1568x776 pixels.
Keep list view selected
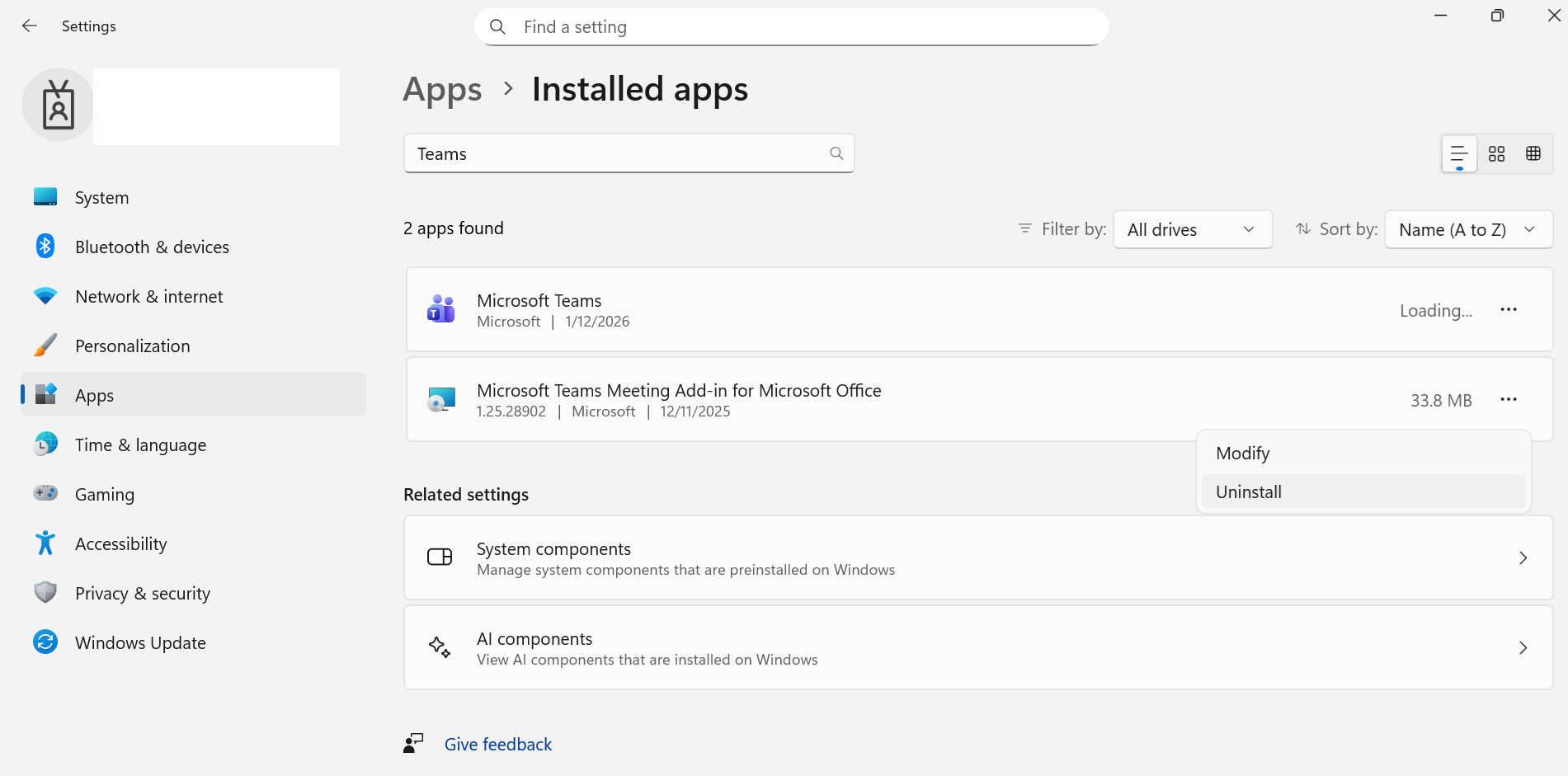[1458, 153]
